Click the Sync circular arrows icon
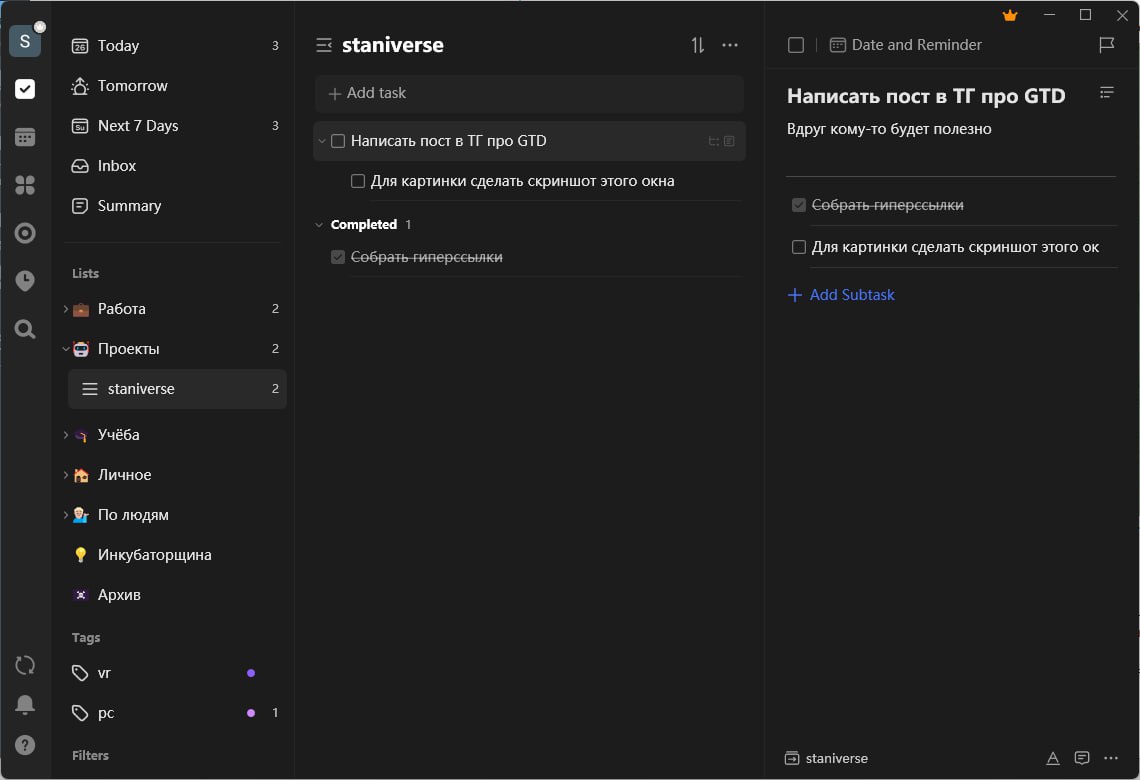This screenshot has height=780, width=1140. [x=25, y=665]
